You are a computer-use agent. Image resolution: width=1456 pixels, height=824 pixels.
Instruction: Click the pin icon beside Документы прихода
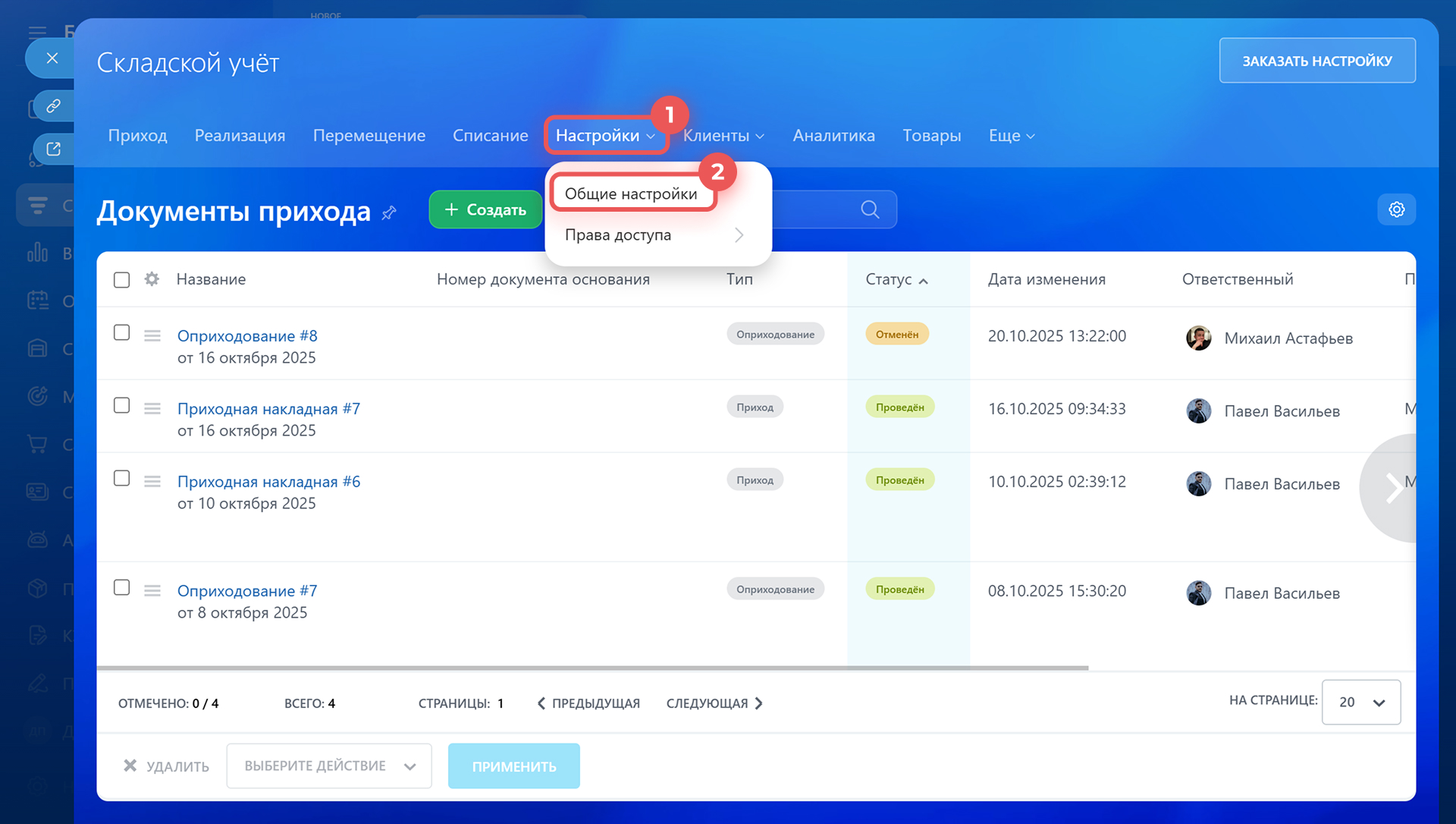[x=389, y=213]
